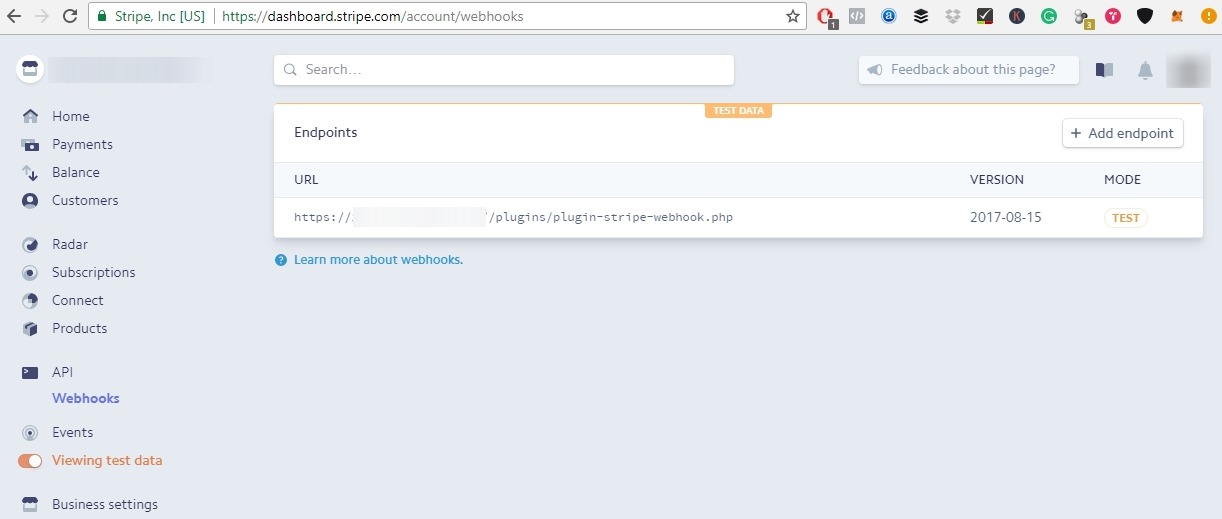Click Feedback about this page button
Image resolution: width=1222 pixels, height=519 pixels.
click(x=969, y=70)
